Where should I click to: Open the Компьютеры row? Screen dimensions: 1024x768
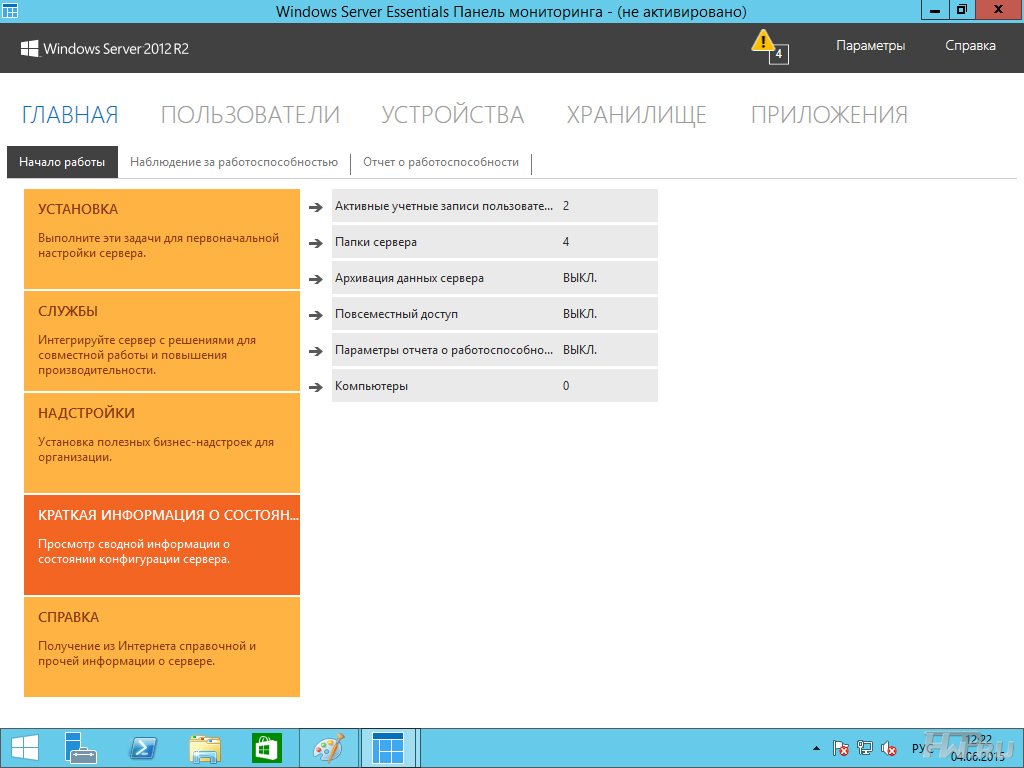494,385
